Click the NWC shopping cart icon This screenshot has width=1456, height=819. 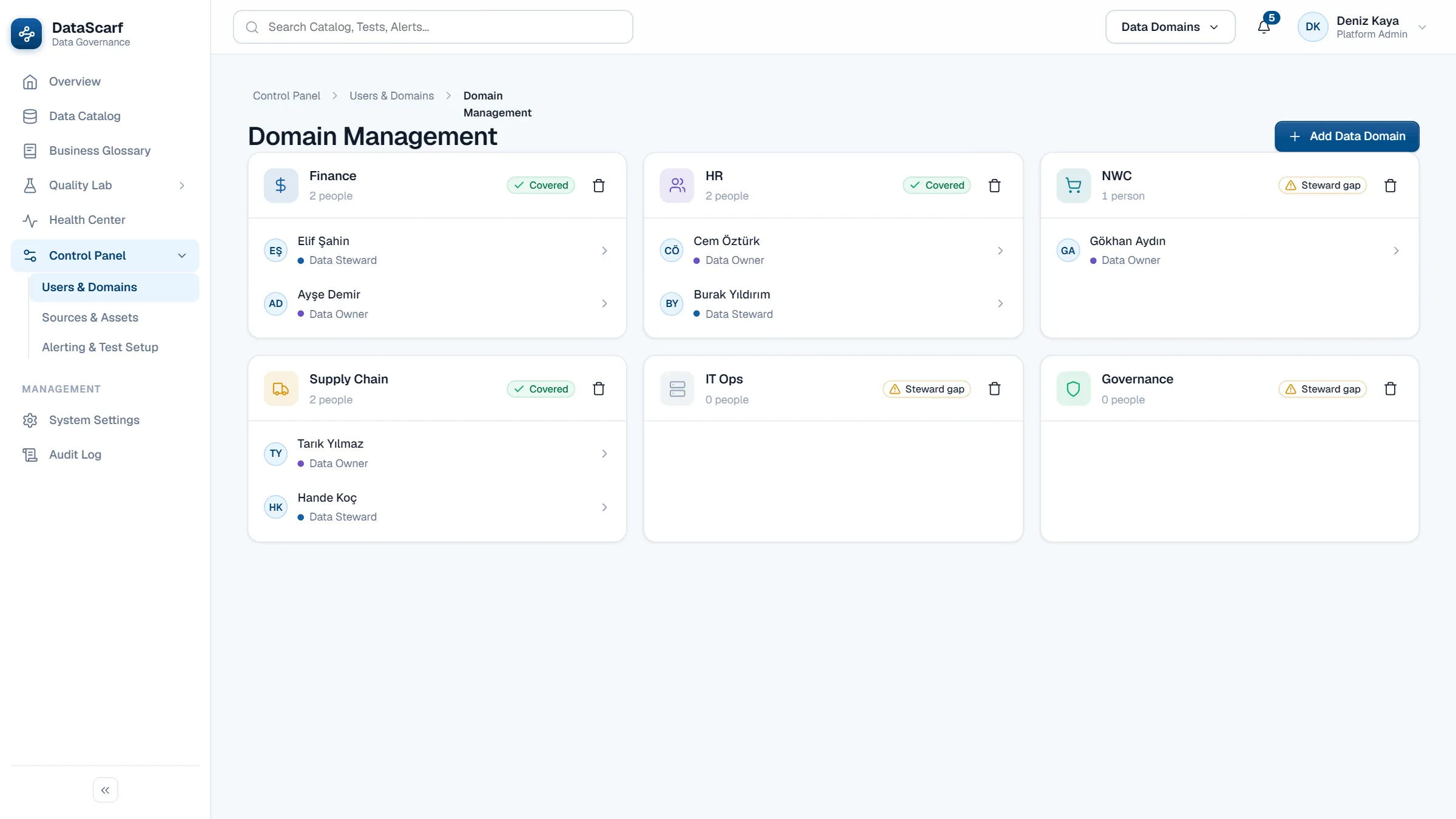point(1073,186)
